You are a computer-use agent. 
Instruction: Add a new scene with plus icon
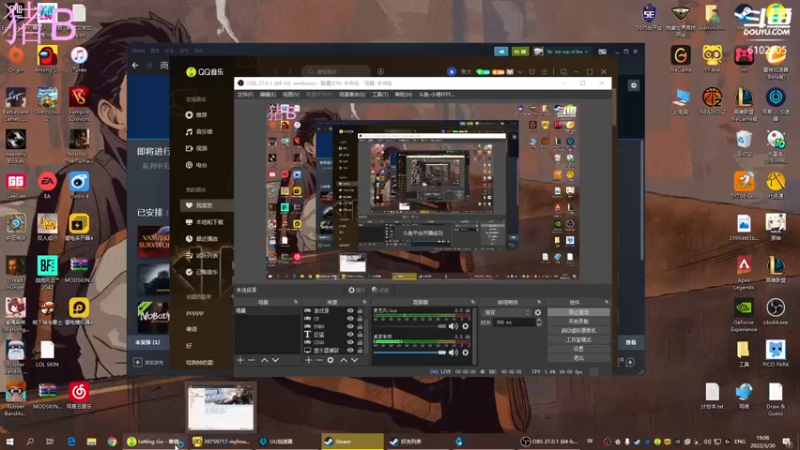[240, 360]
